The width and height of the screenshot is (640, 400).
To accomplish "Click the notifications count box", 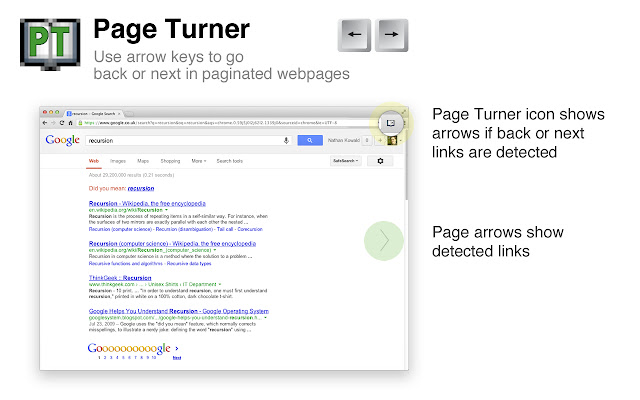I will click(x=367, y=140).
